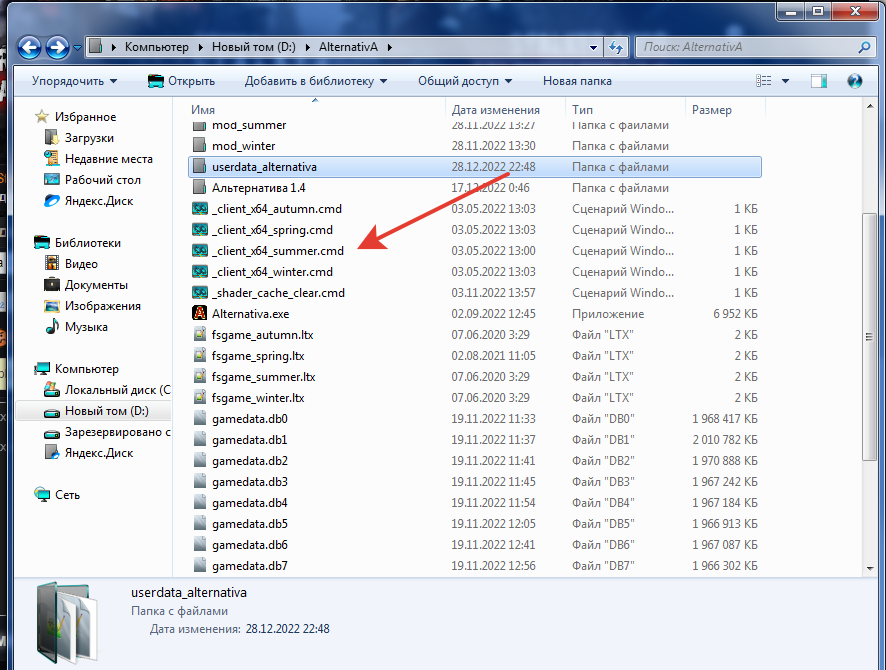886x670 pixels.
Task: Click the scroll down arrow of file list
Action: [x=869, y=568]
